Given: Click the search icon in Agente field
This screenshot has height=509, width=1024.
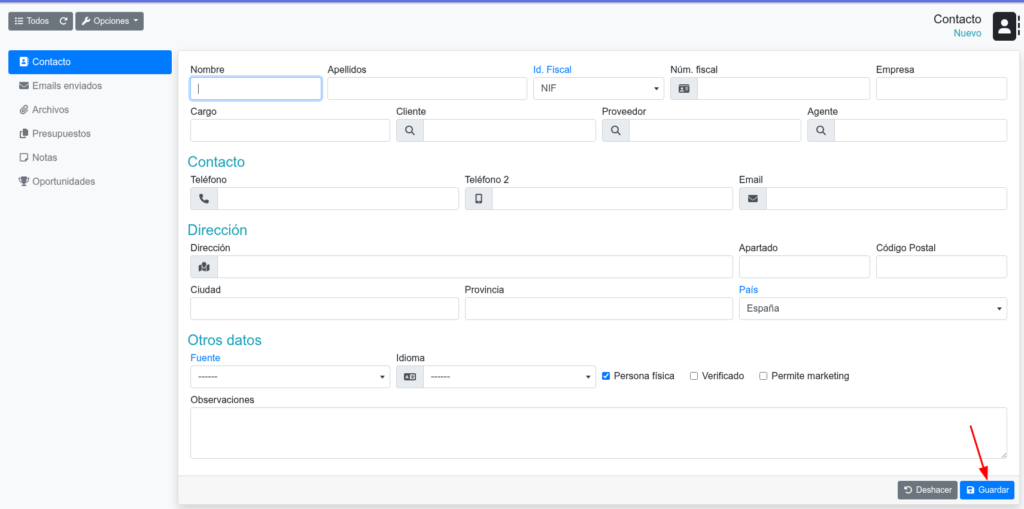Looking at the screenshot, I should coord(821,130).
